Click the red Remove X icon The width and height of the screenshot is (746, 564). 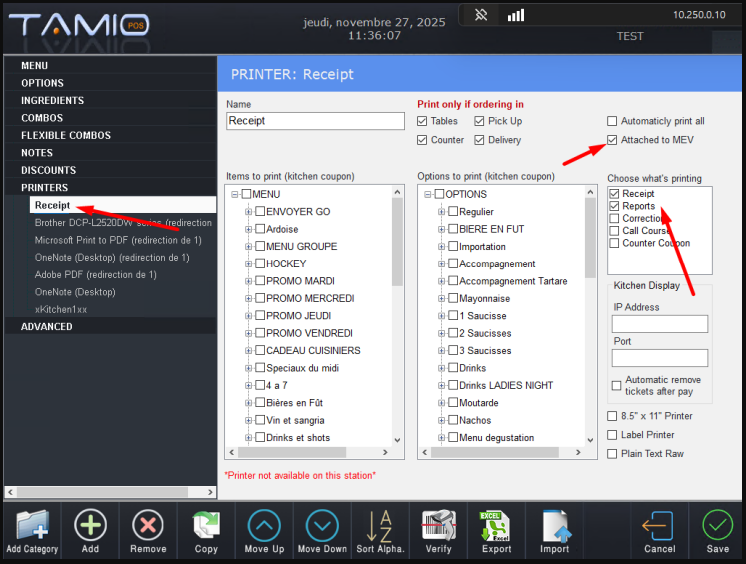click(148, 525)
